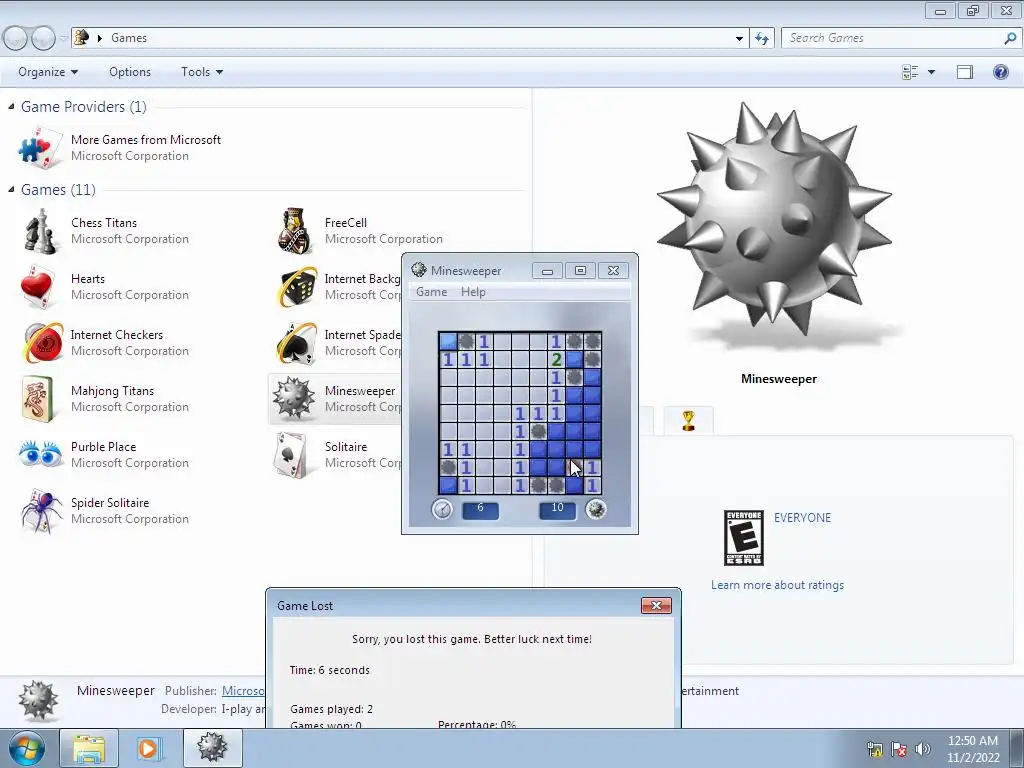
Task: Select the Minesweeper icon in games list
Action: pos(294,398)
